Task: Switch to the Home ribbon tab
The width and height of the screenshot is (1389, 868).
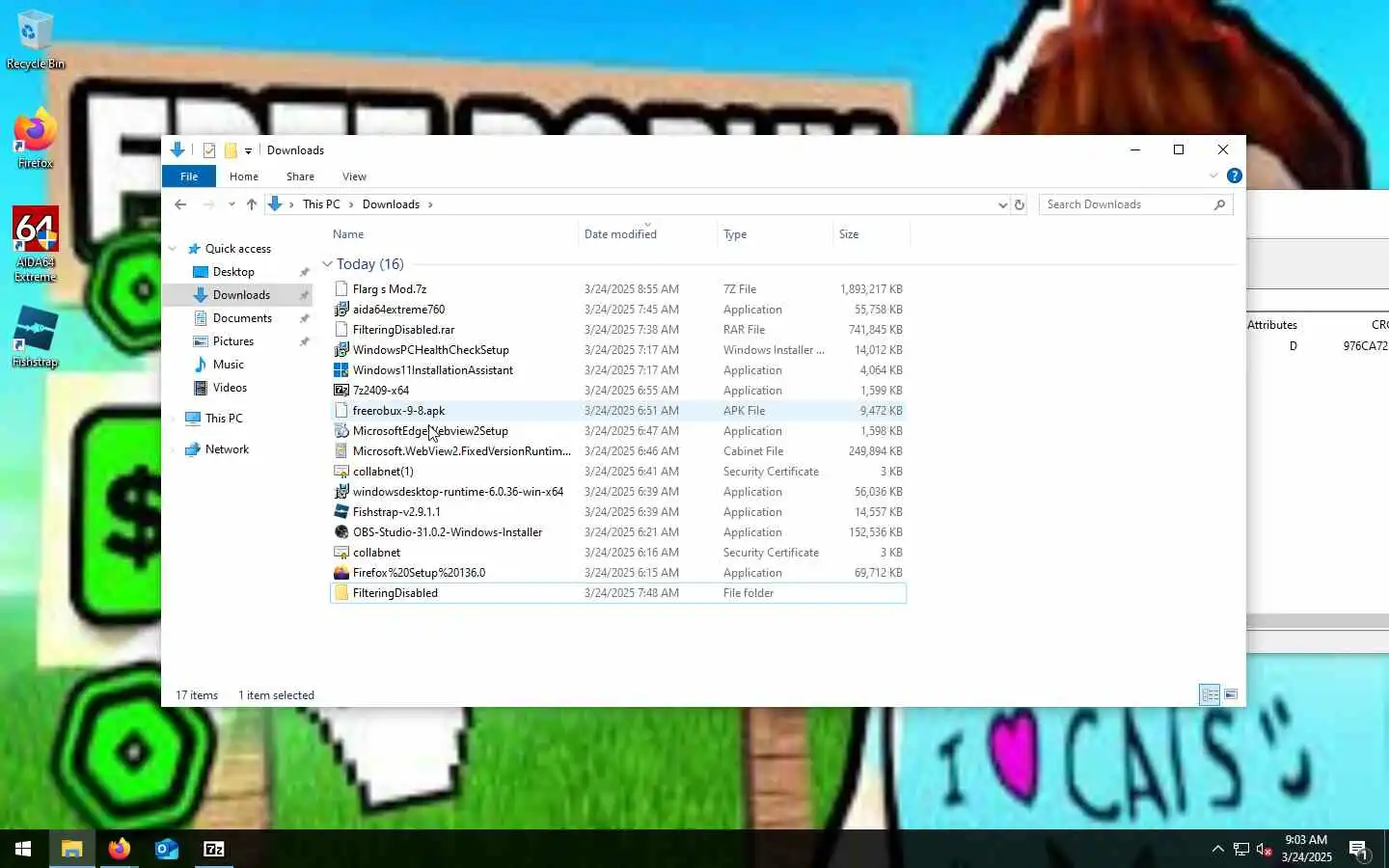Action: click(244, 176)
